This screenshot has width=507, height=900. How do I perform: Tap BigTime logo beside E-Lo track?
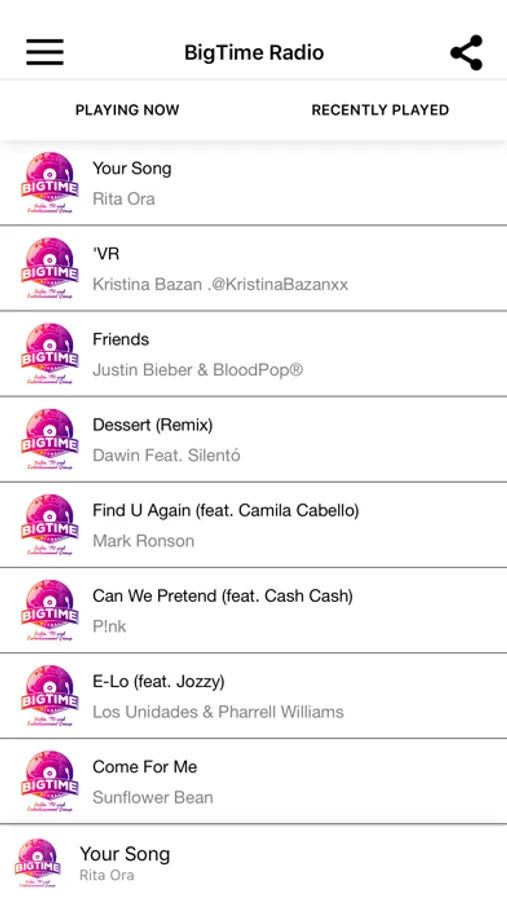point(49,696)
